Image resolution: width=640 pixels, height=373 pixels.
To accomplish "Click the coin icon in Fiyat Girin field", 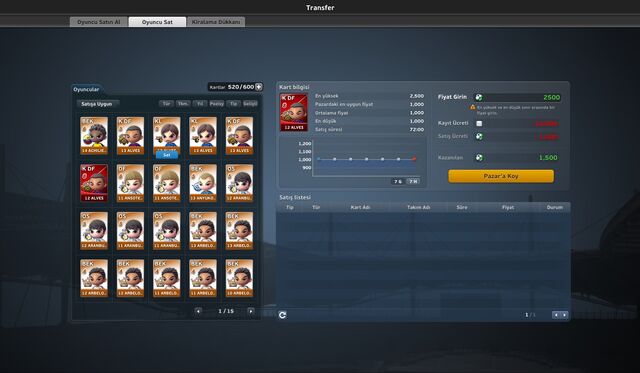I will [479, 97].
